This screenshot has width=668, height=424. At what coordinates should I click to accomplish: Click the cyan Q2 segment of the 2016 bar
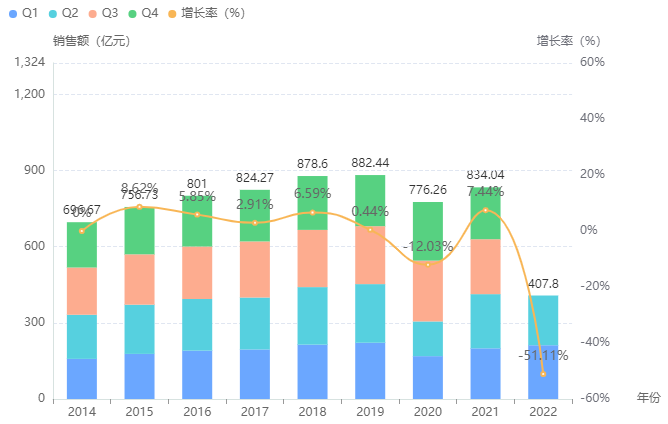coord(197,324)
